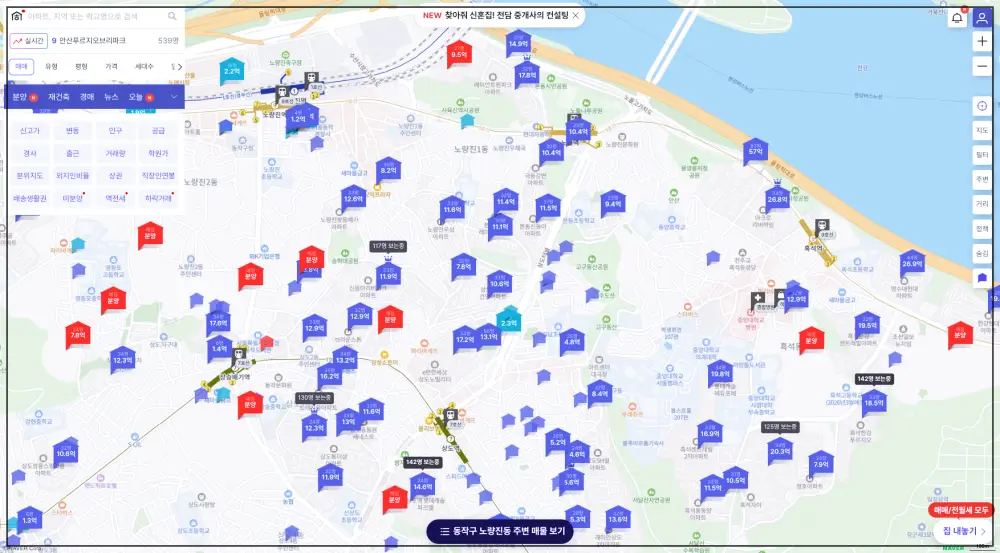The width and height of the screenshot is (1000, 553).
Task: Switch to the 재건축 tab
Action: coord(59,97)
